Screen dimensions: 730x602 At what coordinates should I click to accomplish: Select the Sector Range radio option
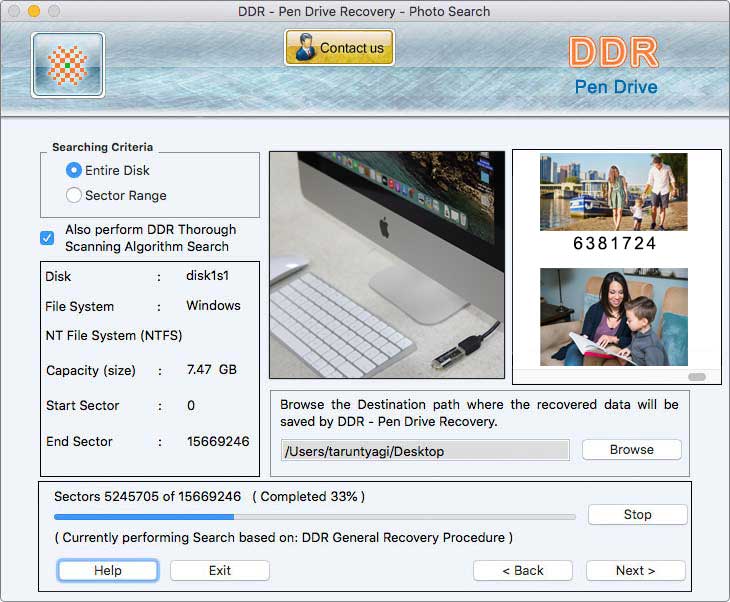[x=74, y=195]
